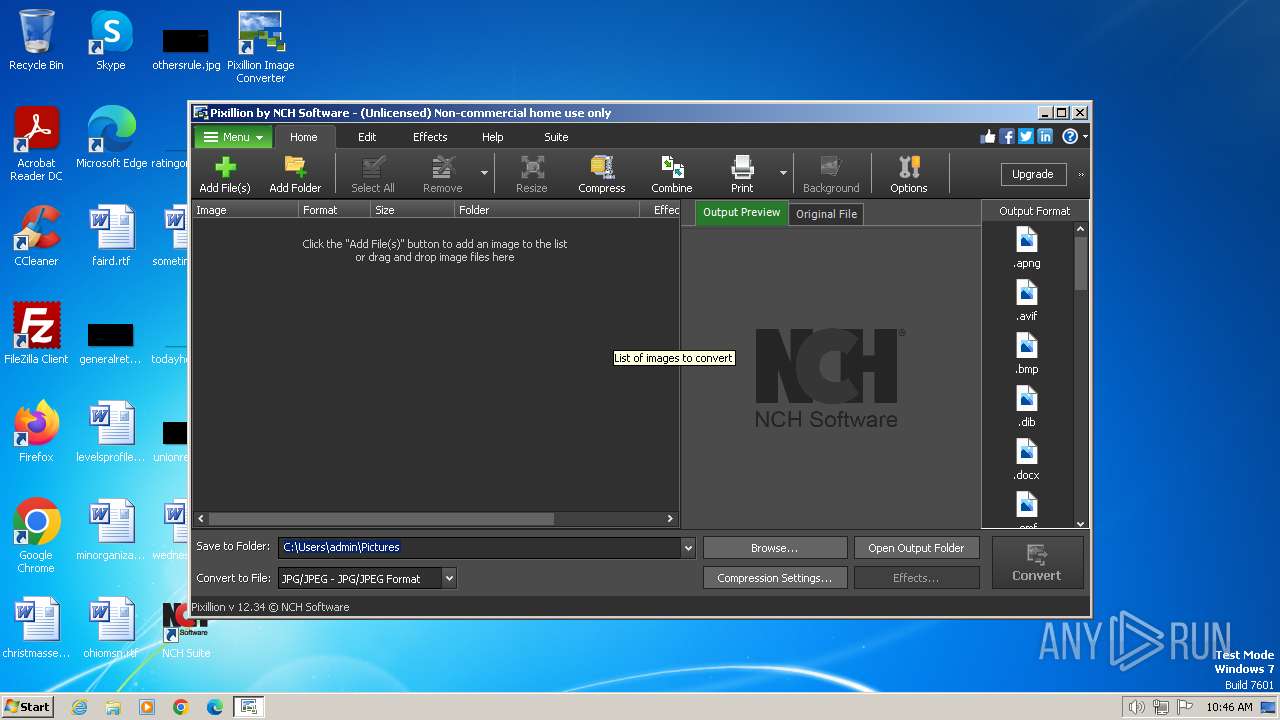Screen dimensions: 1280x720
Task: Open Internet Explorer from the taskbar
Action: pos(79,707)
